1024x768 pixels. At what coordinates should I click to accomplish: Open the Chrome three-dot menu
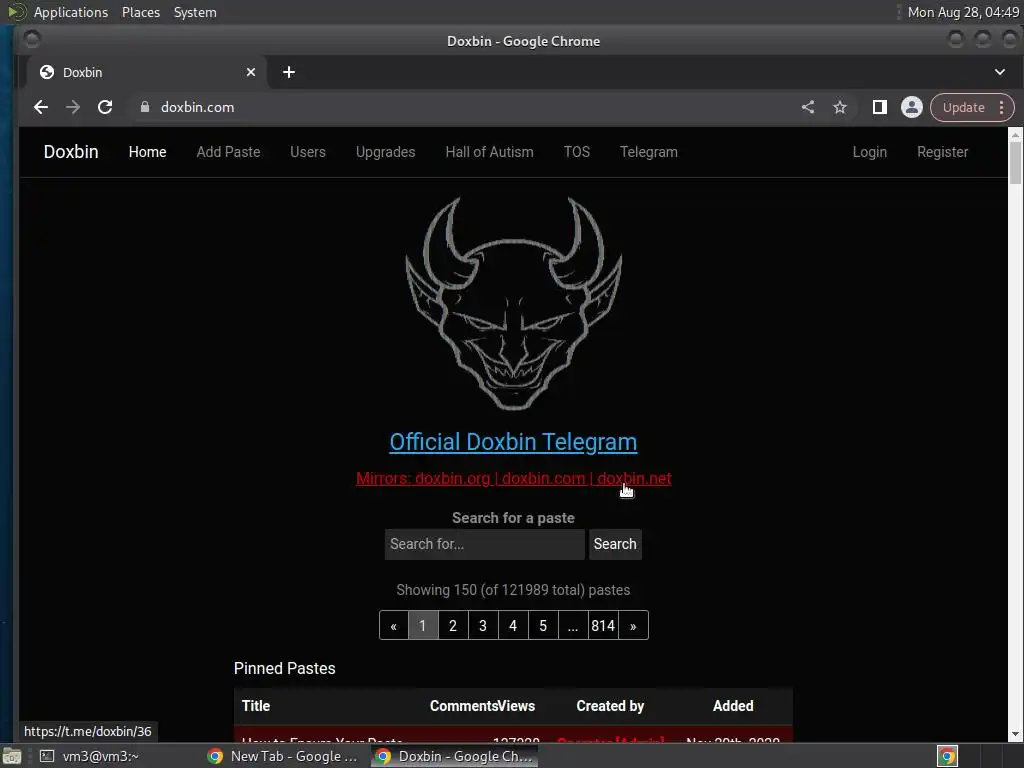[1002, 107]
